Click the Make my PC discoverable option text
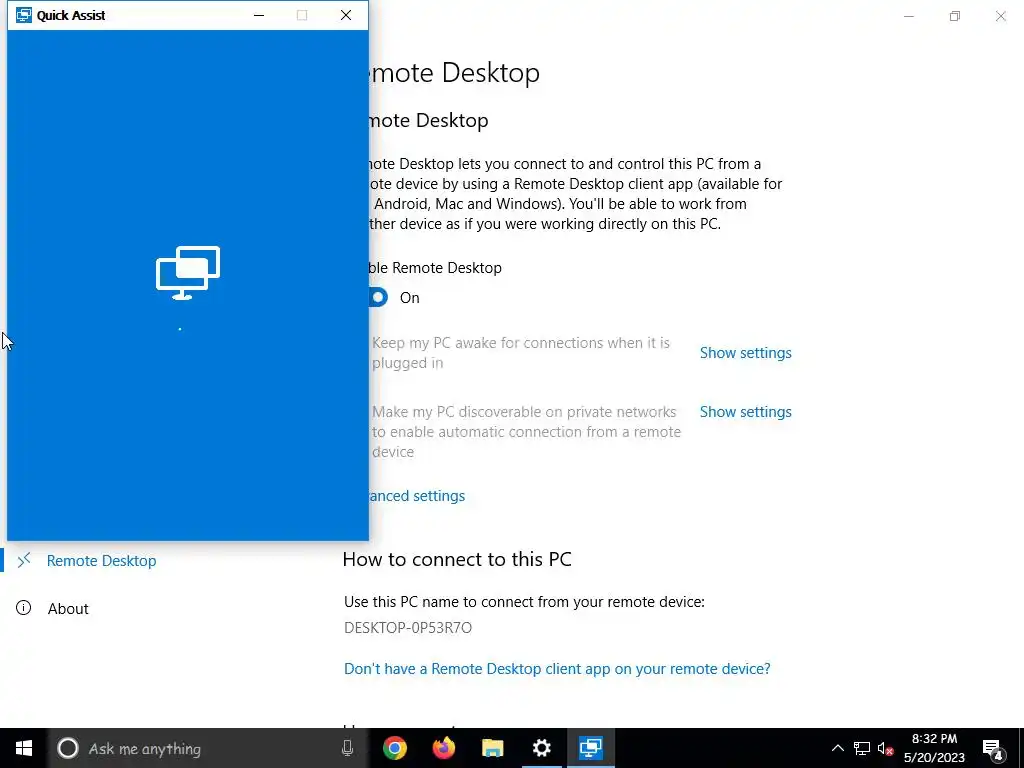The height and width of the screenshot is (768, 1024). [x=526, y=432]
